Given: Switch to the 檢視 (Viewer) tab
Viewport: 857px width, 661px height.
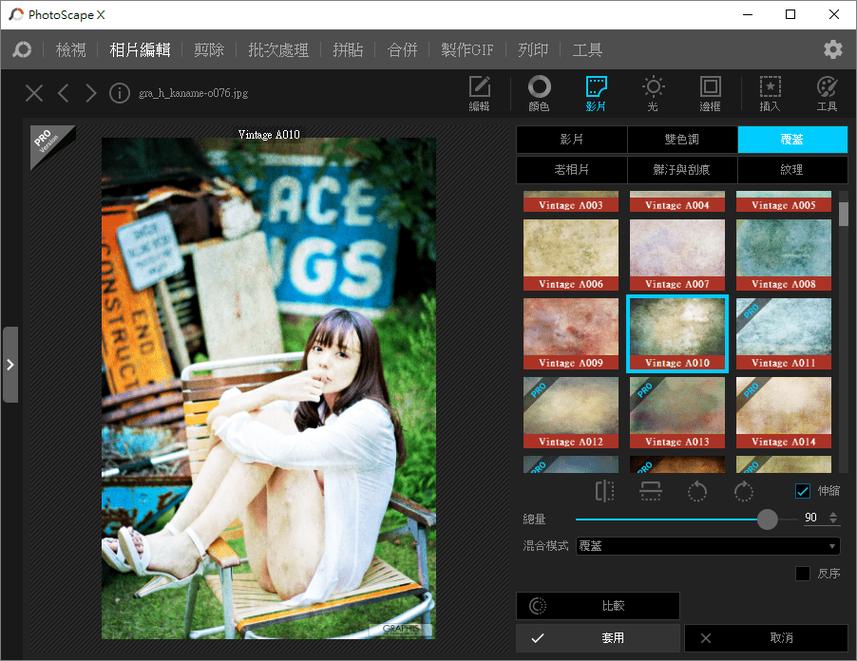Looking at the screenshot, I should point(71,50).
